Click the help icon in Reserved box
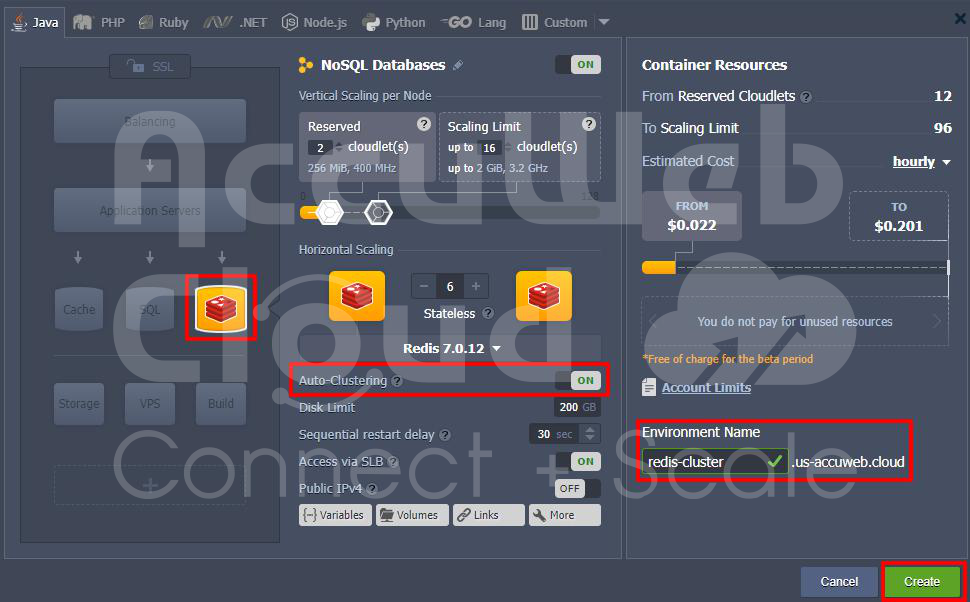 (424, 124)
